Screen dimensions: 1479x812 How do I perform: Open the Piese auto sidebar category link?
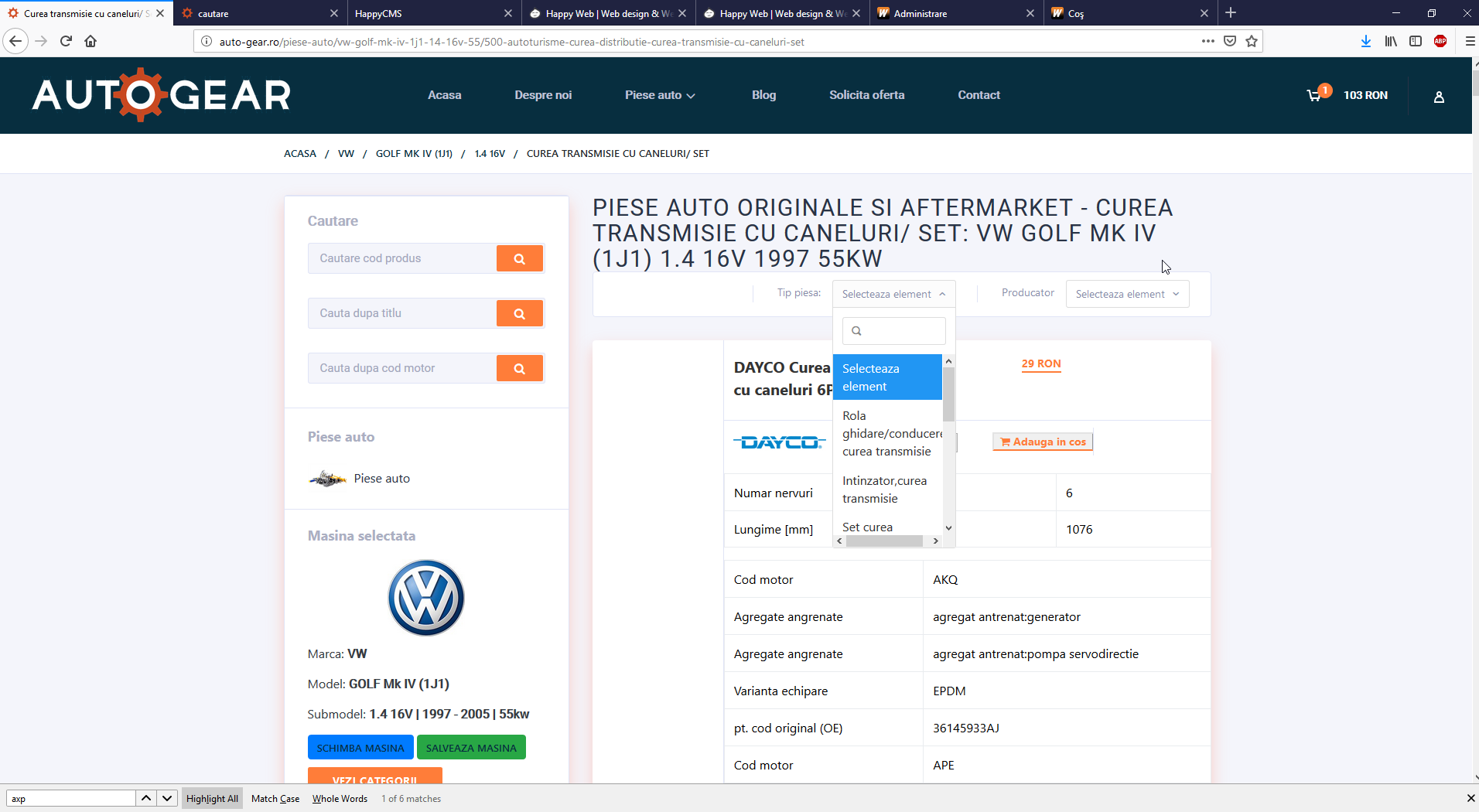(381, 479)
